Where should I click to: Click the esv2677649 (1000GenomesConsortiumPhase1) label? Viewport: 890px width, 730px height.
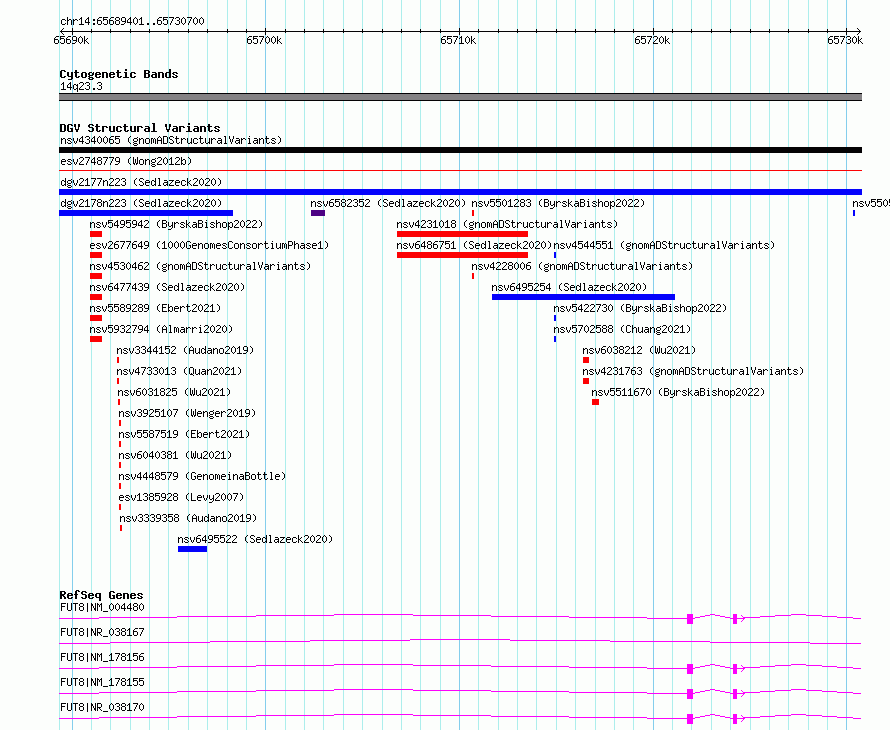click(x=209, y=245)
